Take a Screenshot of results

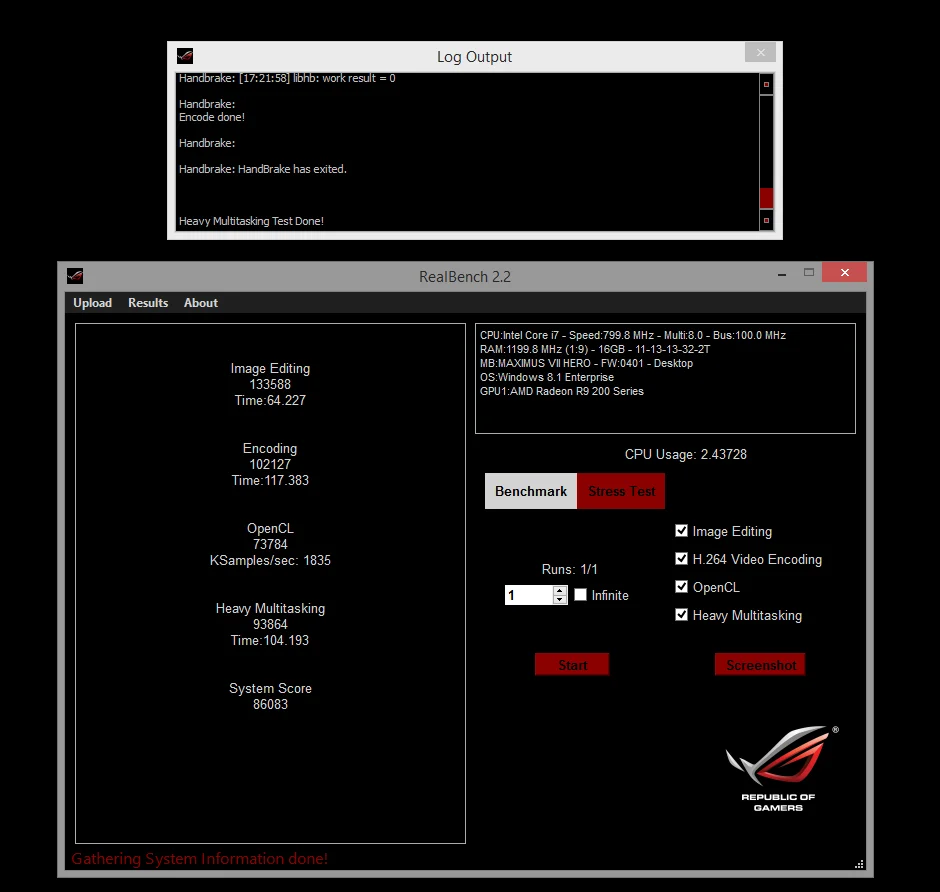(x=760, y=664)
